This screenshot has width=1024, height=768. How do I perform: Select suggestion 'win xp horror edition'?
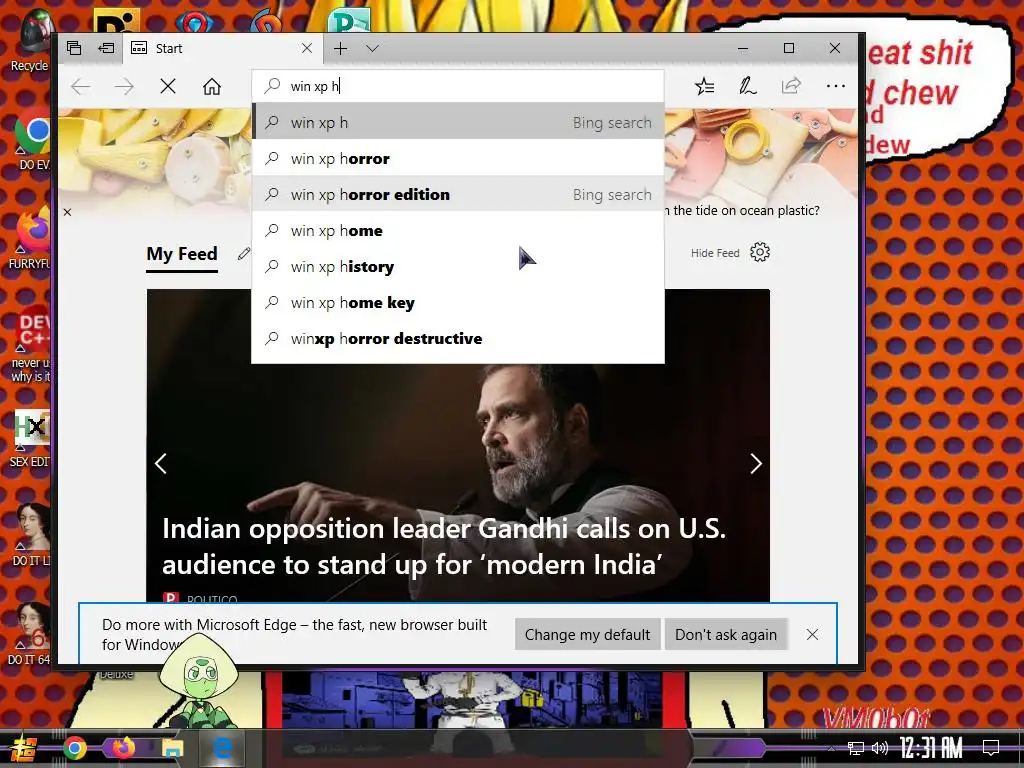coord(458,195)
